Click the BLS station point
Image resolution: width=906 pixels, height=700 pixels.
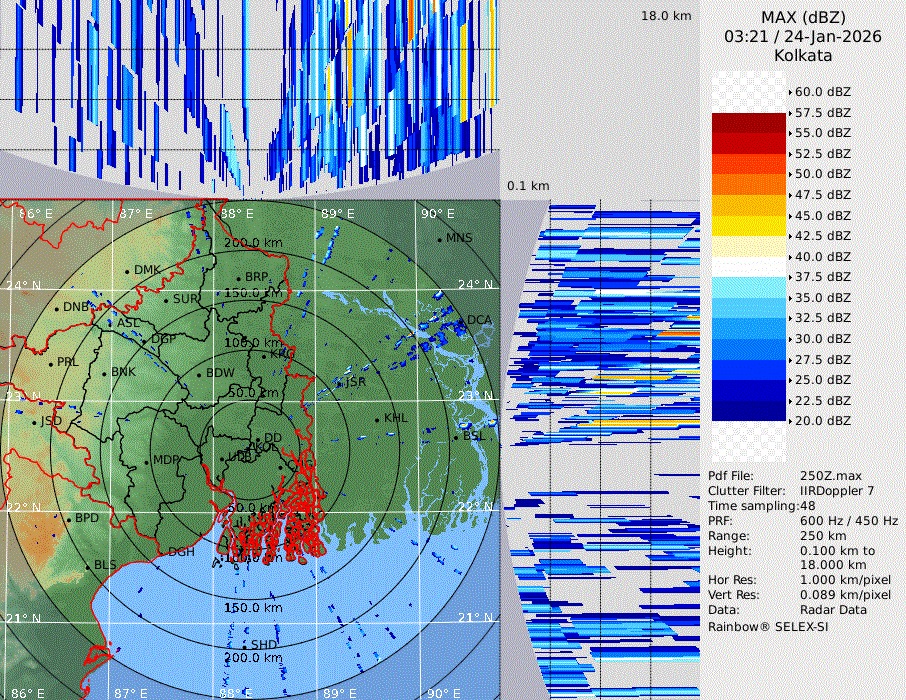[88, 566]
